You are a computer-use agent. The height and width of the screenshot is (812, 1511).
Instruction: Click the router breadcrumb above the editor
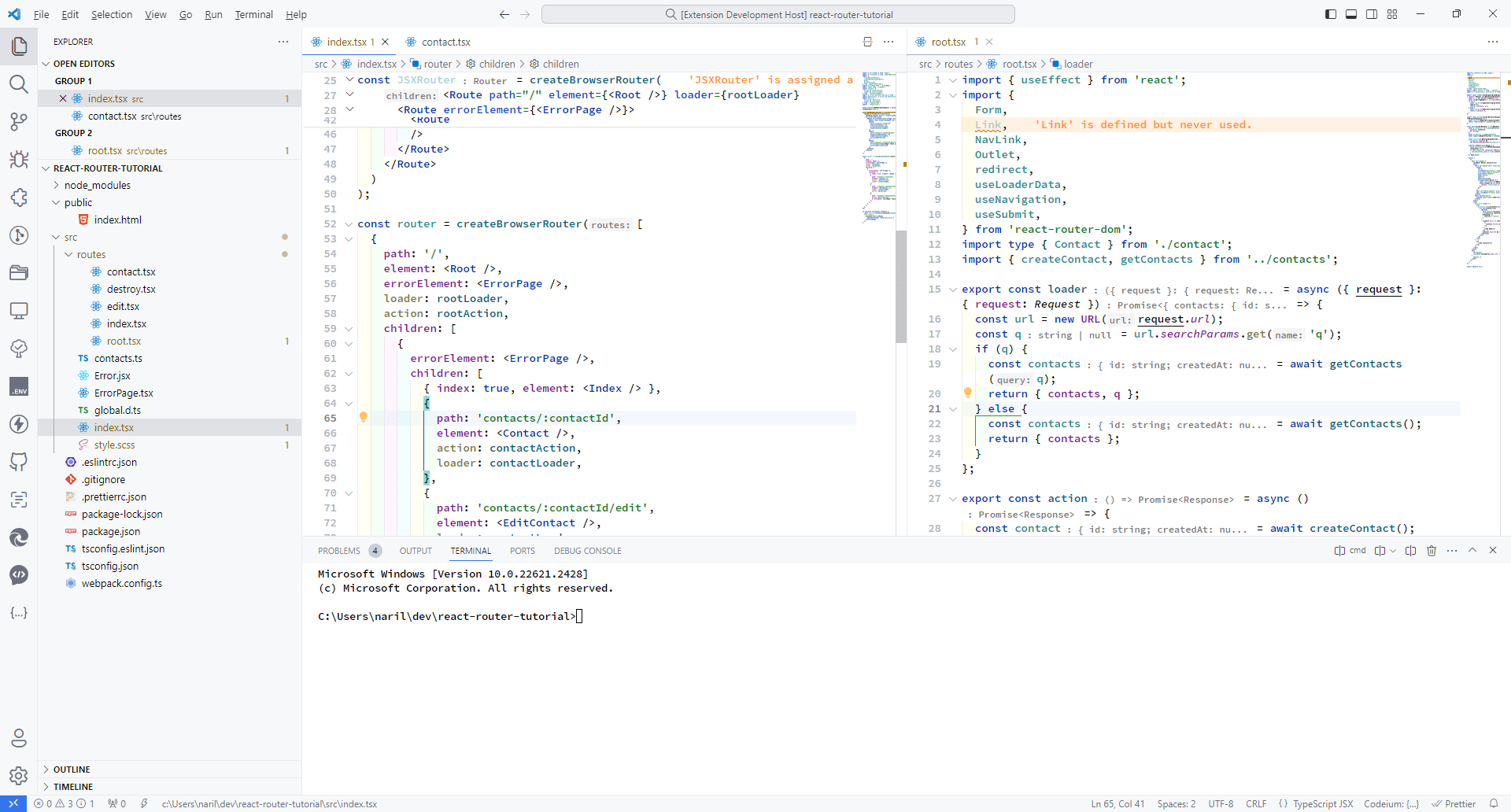click(438, 64)
